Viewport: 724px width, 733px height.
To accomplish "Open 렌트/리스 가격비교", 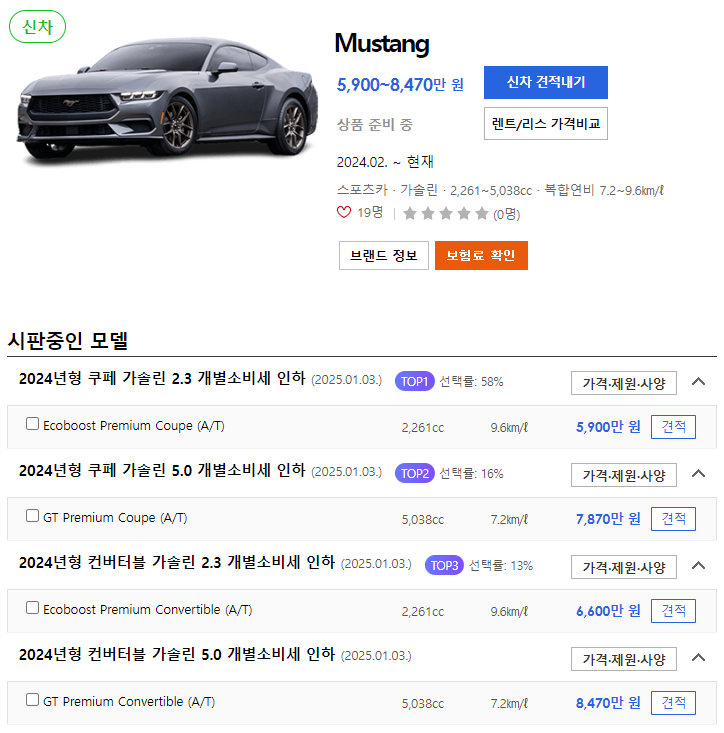I will tap(545, 123).
